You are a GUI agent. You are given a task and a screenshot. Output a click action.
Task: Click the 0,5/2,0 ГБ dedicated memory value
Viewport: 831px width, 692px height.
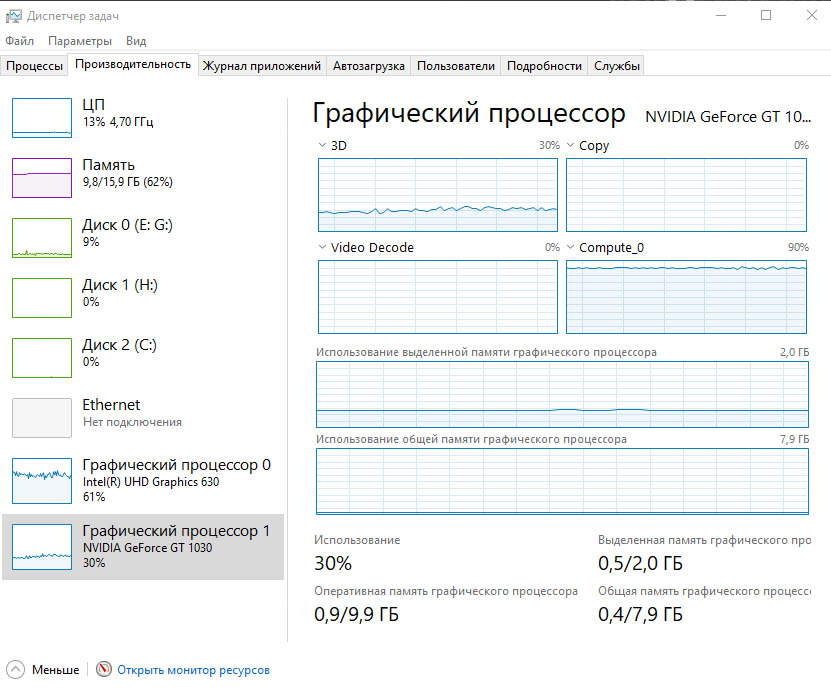(x=640, y=563)
